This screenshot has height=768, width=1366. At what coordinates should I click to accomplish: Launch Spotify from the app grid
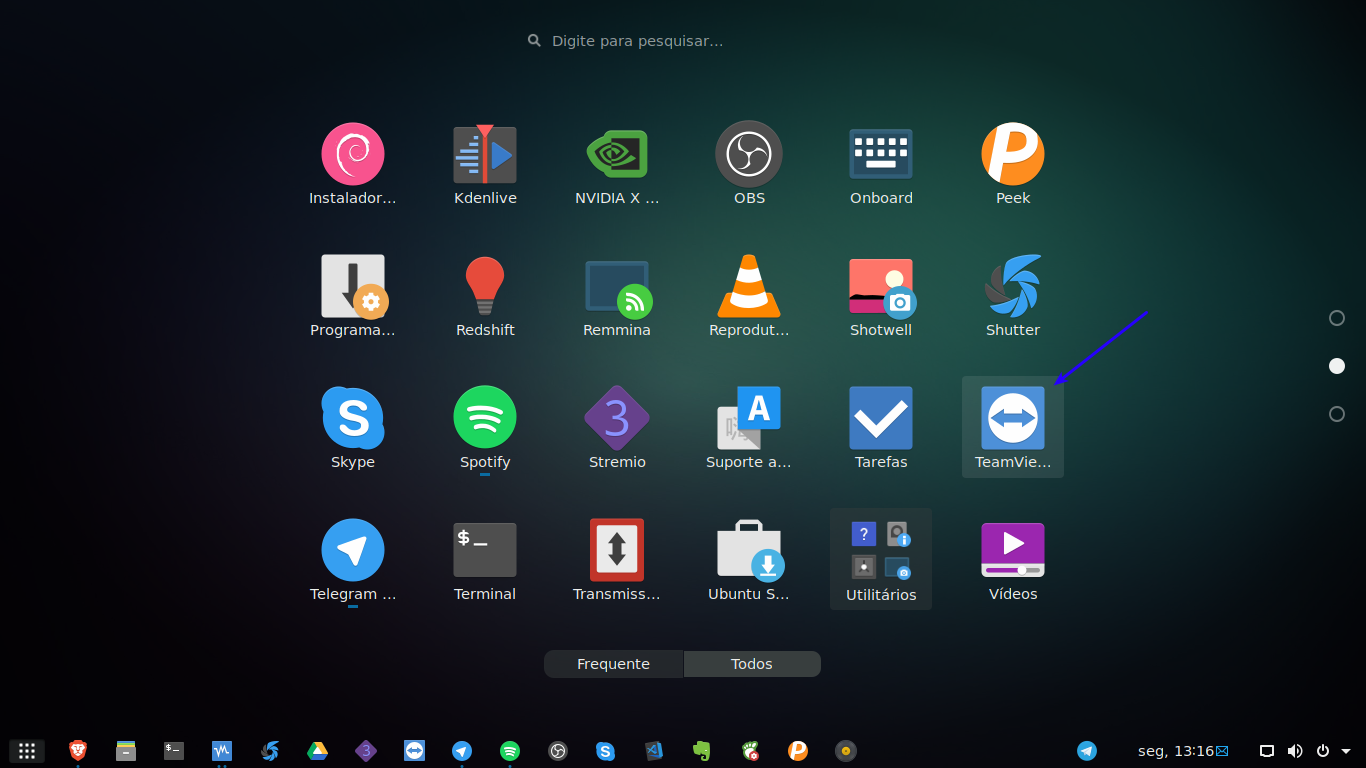tap(485, 429)
